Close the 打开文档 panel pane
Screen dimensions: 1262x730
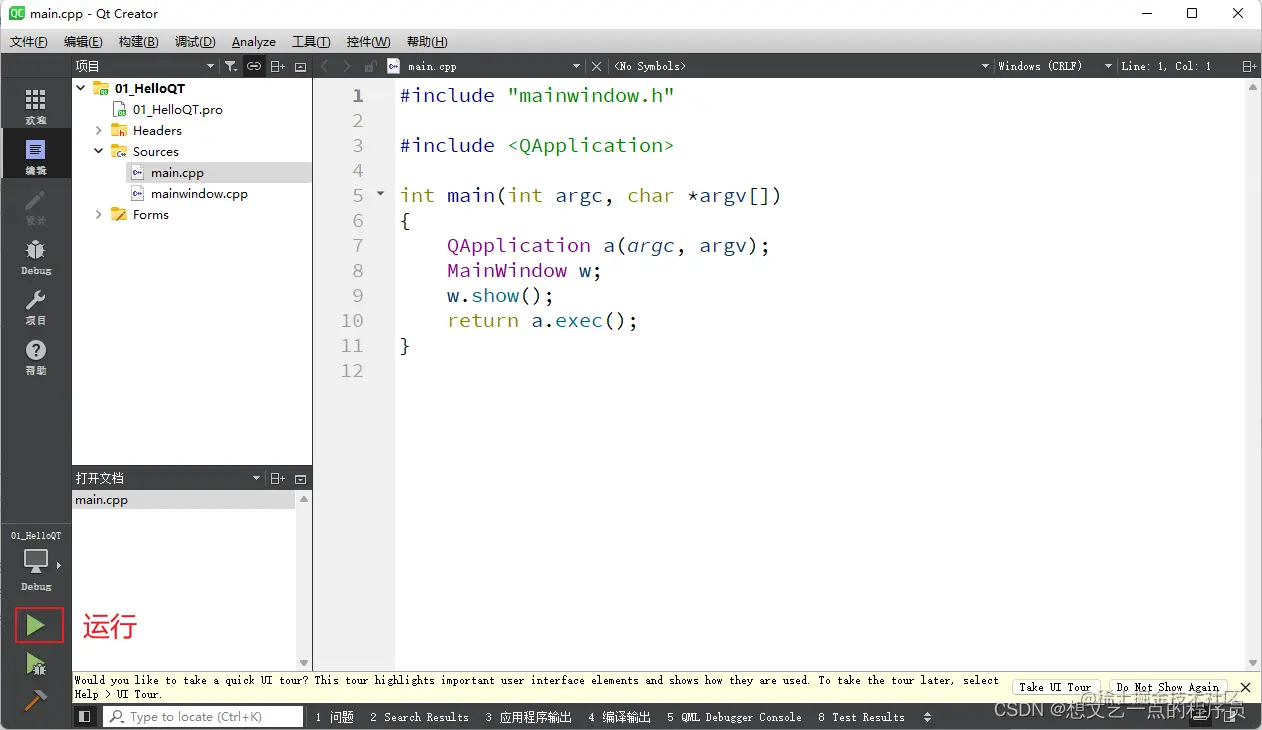coord(301,479)
